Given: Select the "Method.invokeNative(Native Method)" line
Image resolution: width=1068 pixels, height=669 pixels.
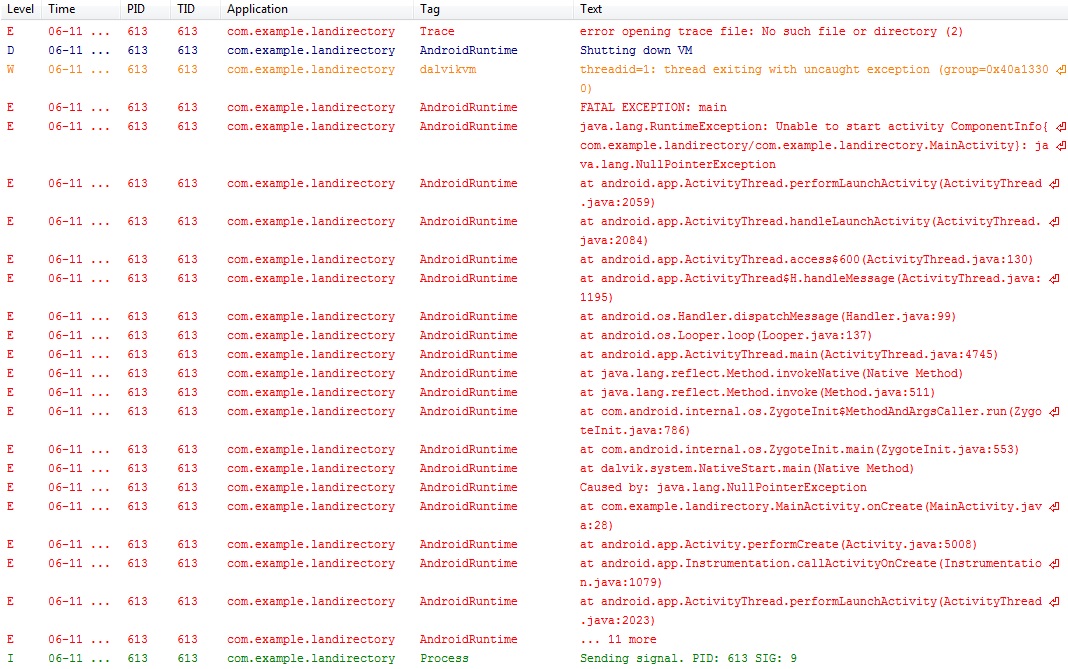Looking at the screenshot, I should (771, 374).
